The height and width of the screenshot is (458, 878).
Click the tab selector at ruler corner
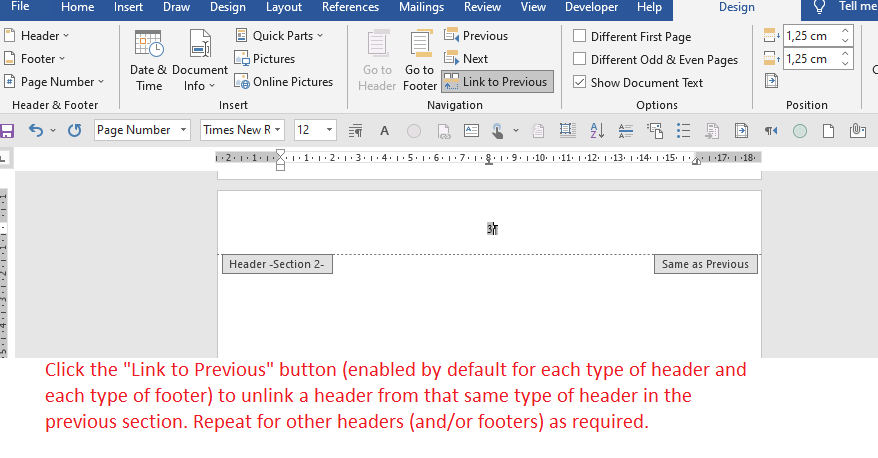(4, 158)
